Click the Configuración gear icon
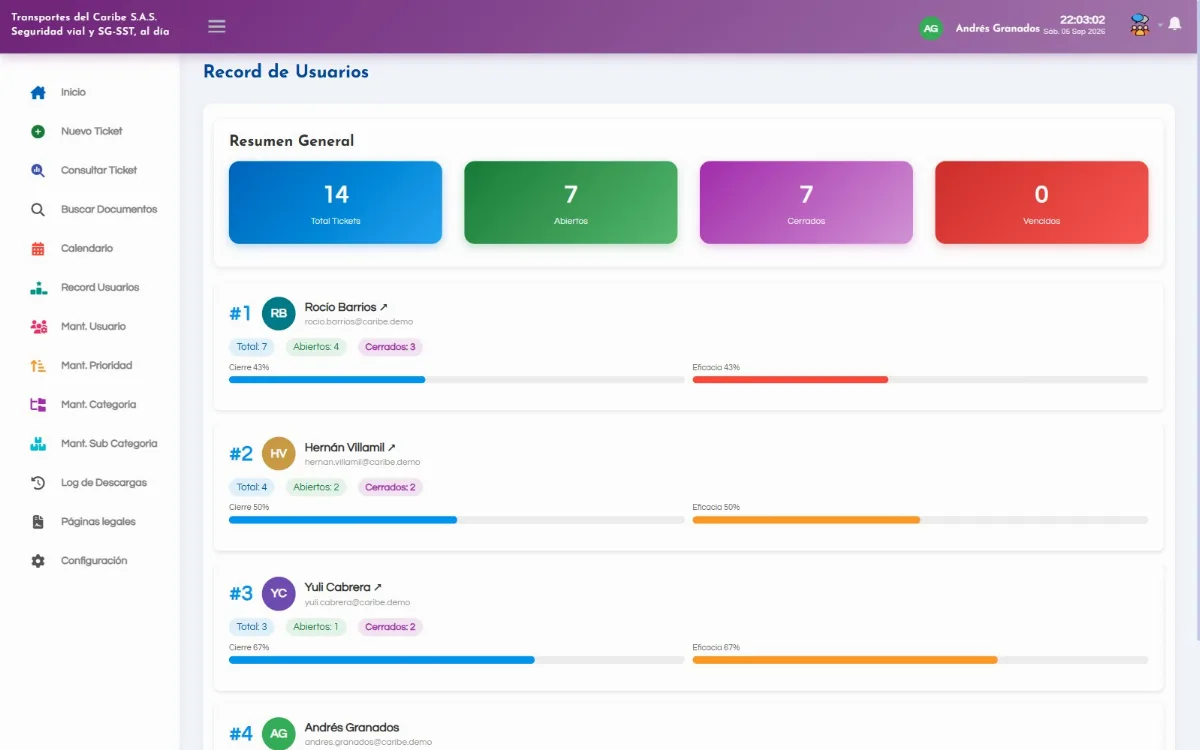Viewport: 1200px width, 750px height. [x=38, y=561]
